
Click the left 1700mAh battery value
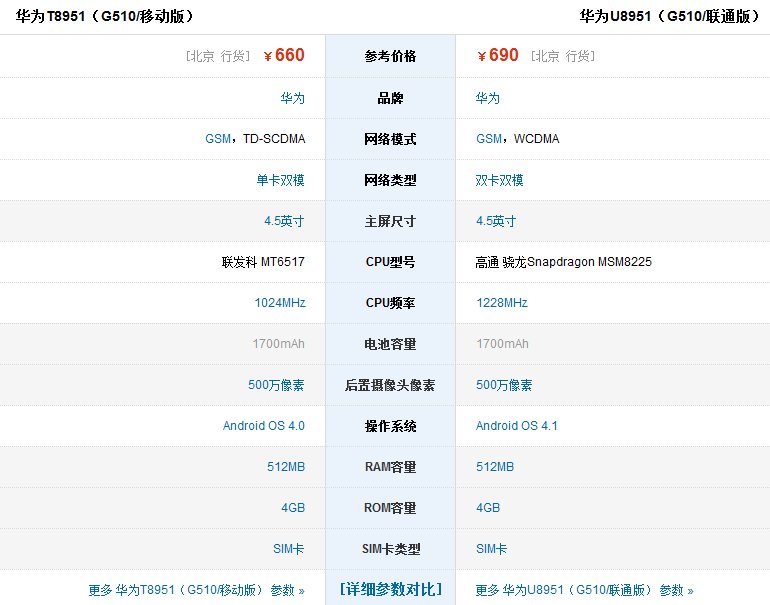coord(278,344)
